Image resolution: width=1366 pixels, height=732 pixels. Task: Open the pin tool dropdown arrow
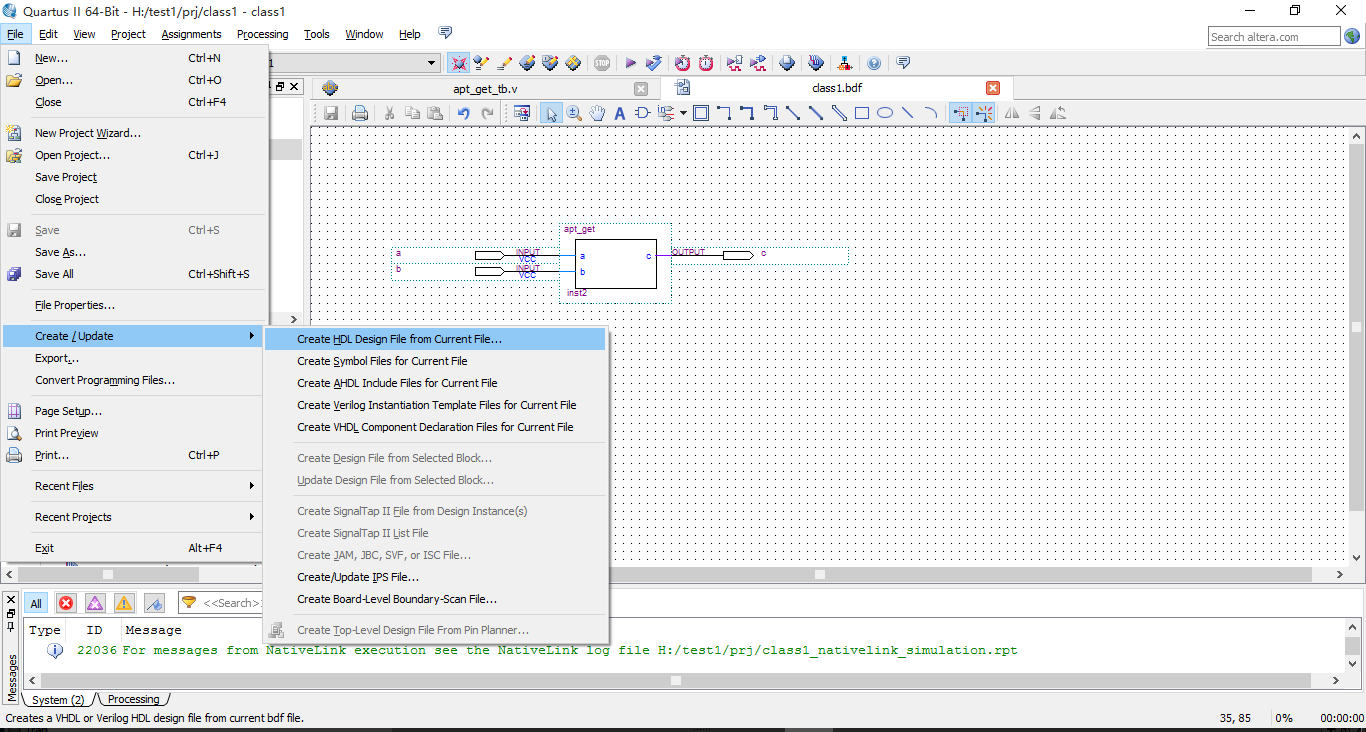pyautogui.click(x=683, y=113)
